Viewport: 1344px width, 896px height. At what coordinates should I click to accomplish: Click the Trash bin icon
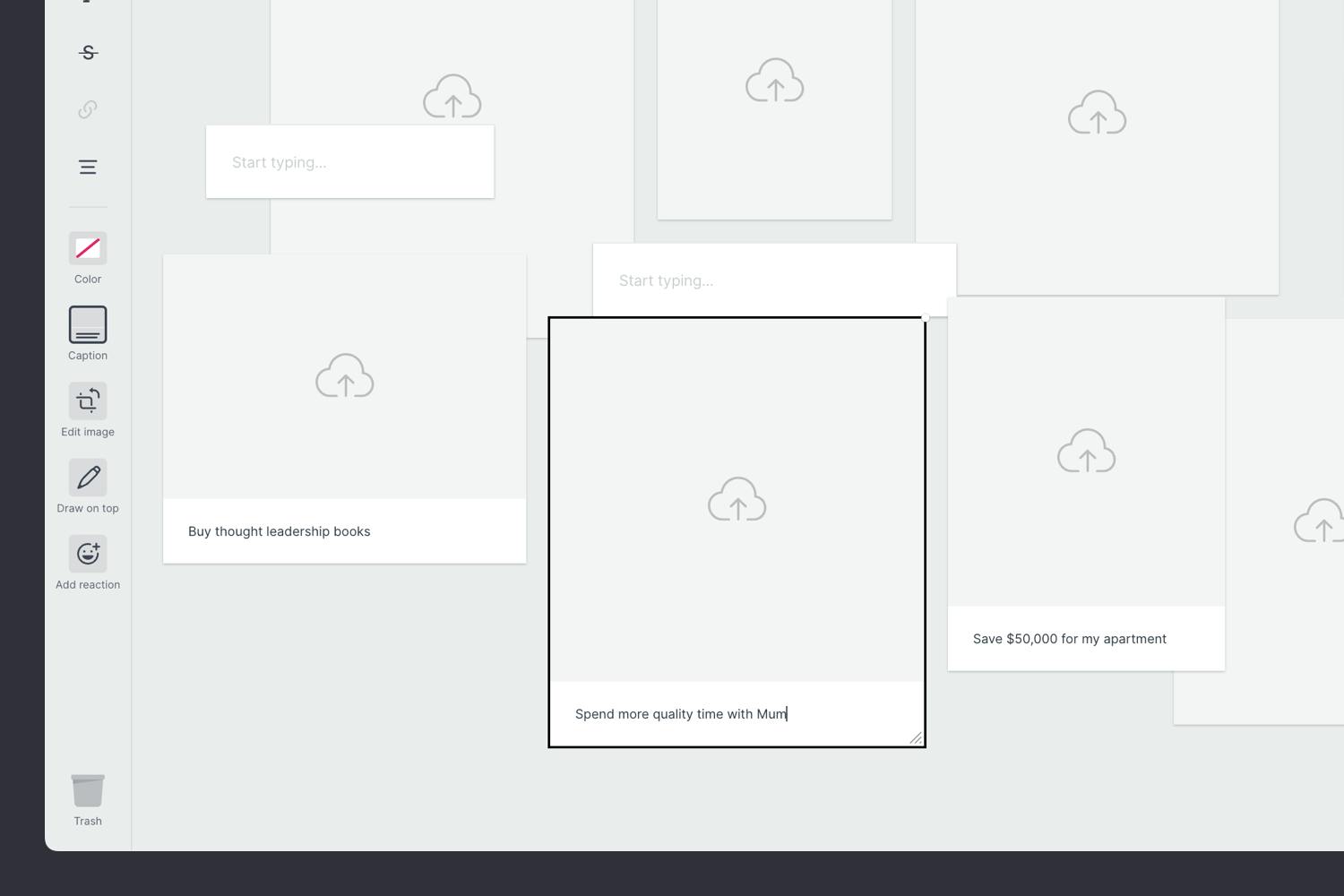point(88,791)
